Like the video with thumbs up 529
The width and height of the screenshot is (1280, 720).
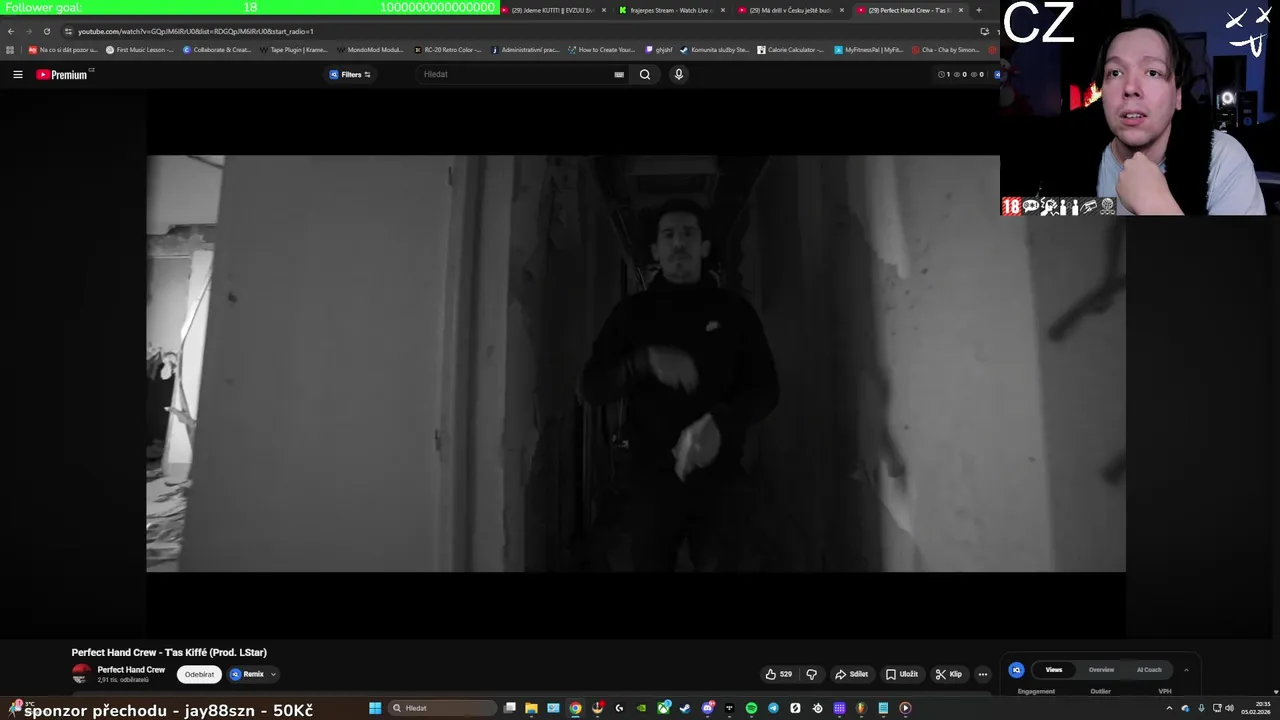click(x=779, y=674)
